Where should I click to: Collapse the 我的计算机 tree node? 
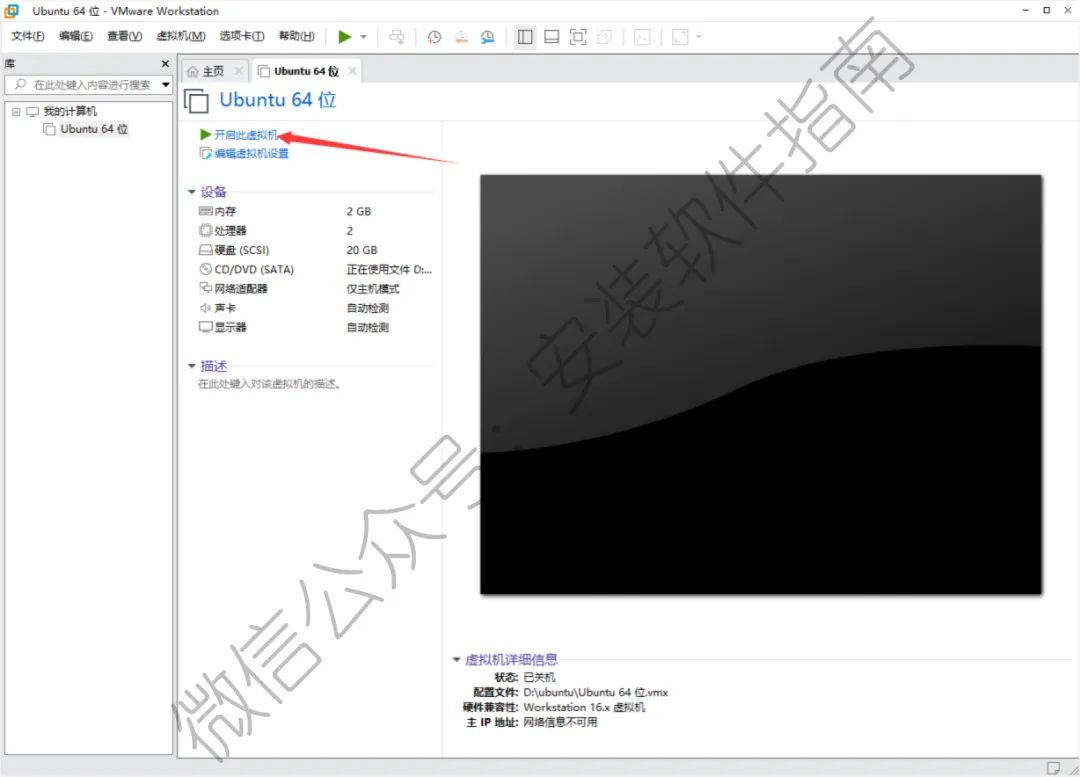[x=16, y=112]
